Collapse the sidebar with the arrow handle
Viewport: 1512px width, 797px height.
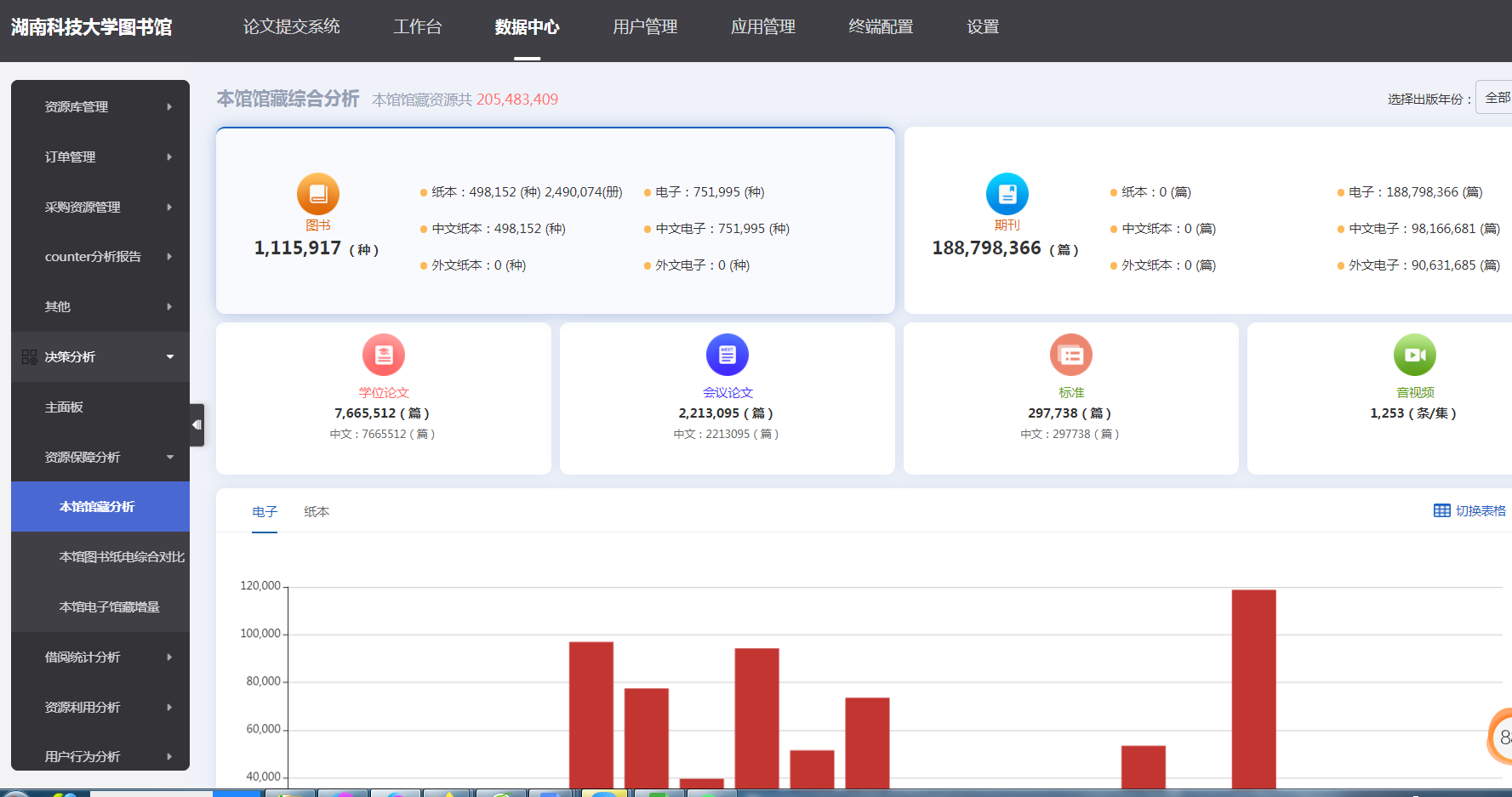pos(197,424)
